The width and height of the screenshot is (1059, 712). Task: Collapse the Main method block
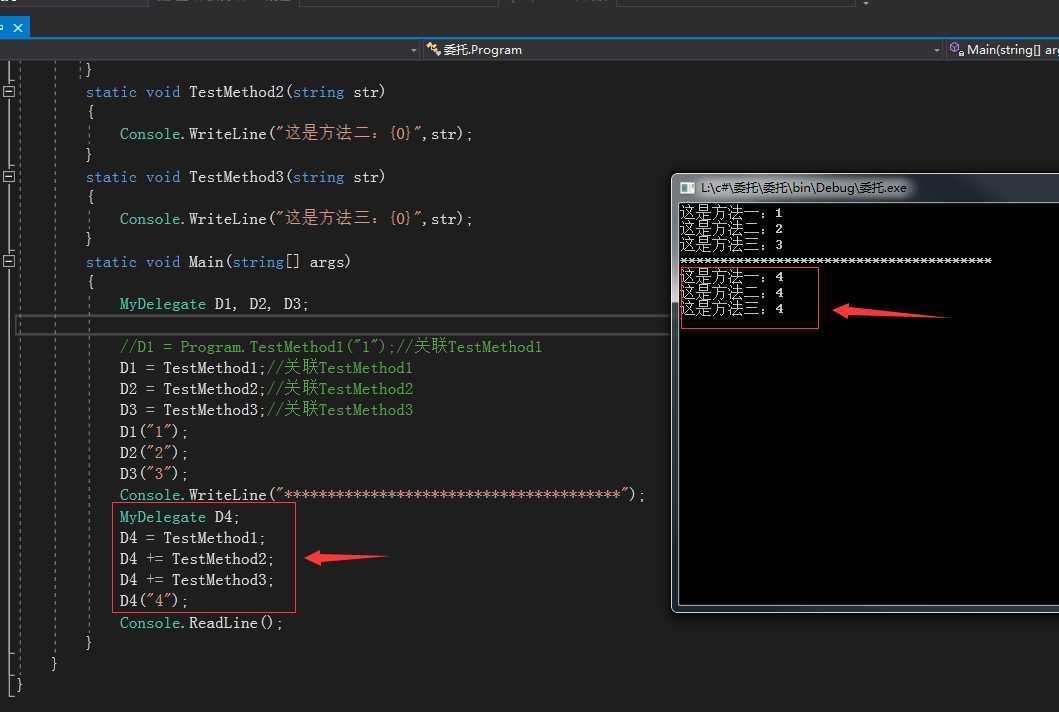9,261
